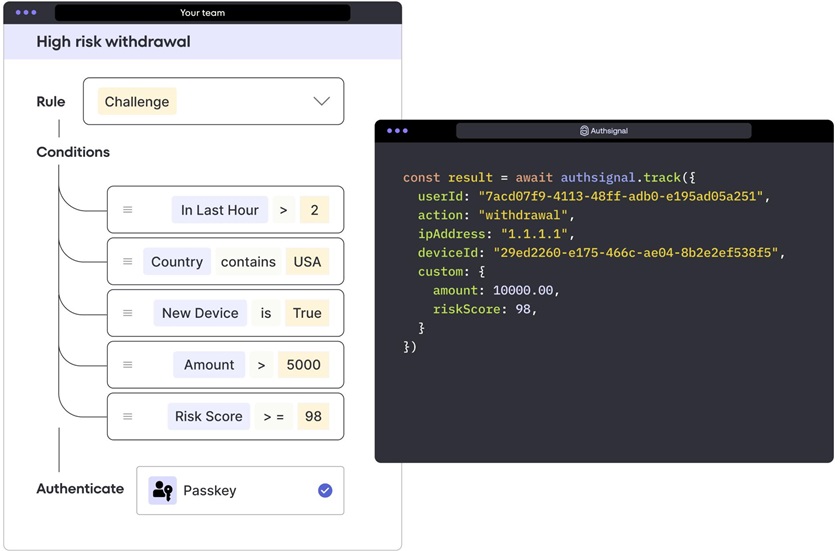This screenshot has height=551, width=840.
Task: Edit the 98 value in Risk Score condition
Action: coord(313,416)
